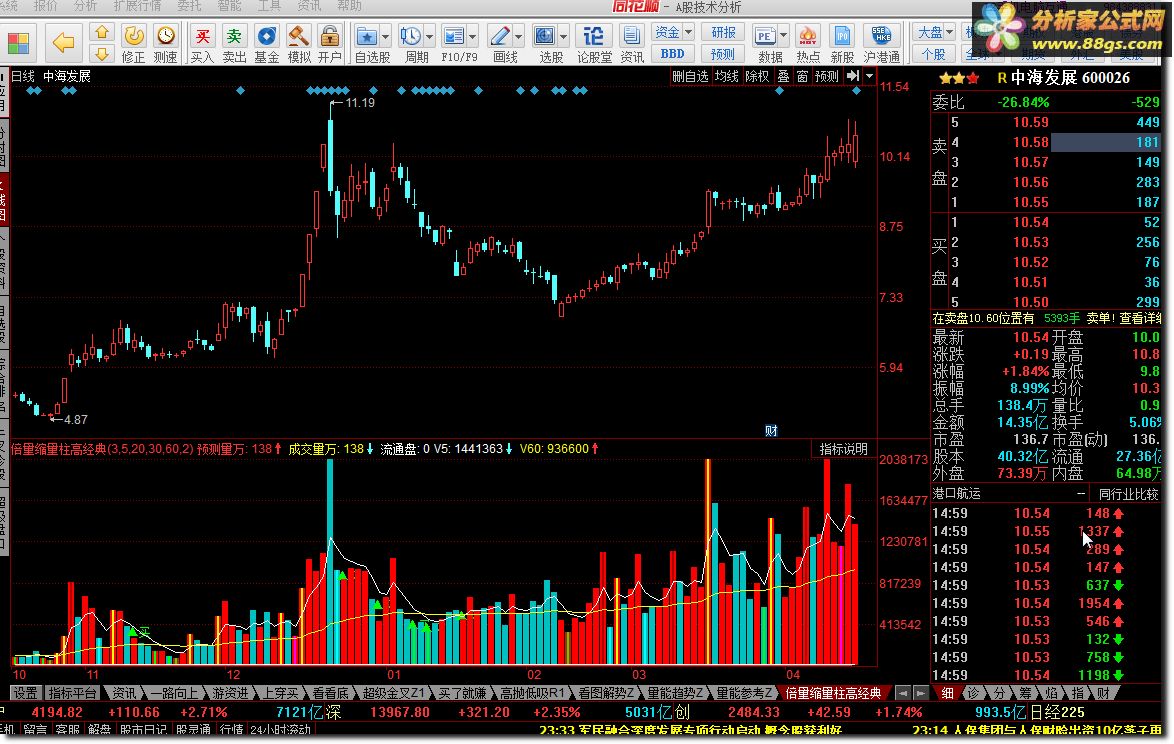Switch to the 看图解势Z tab
Image resolution: width=1174 pixels, height=744 pixels.
[x=606, y=693]
